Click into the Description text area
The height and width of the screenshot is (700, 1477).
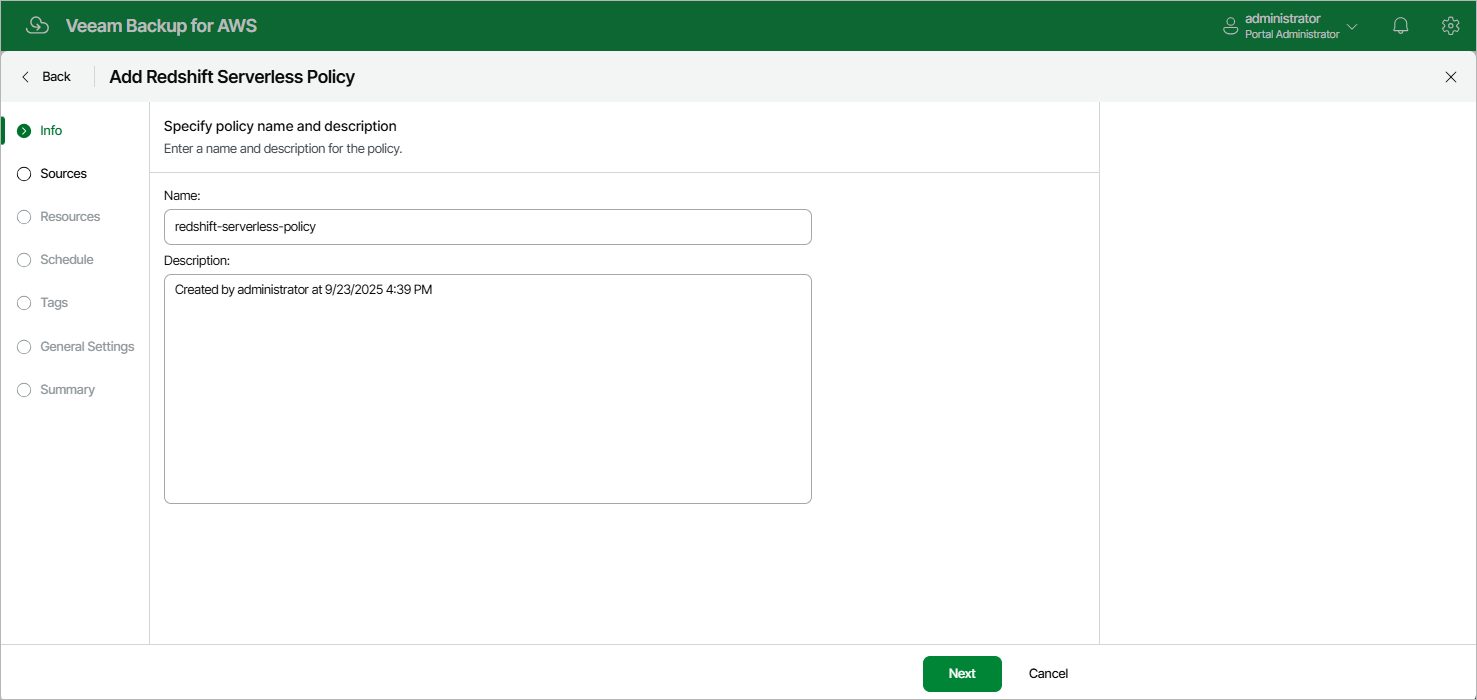488,389
